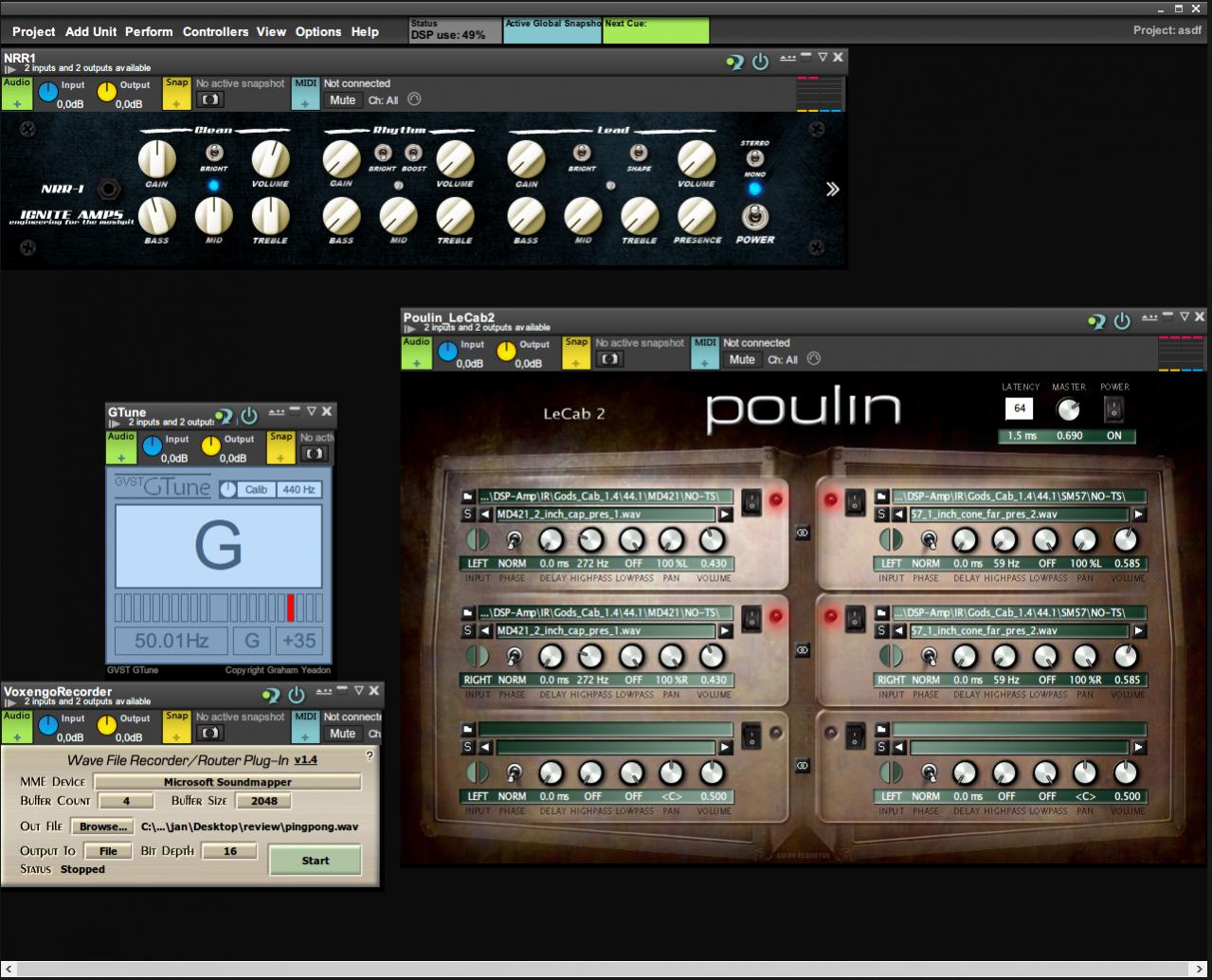Toggle on/off switch of MD421 LEFT slot
Viewport: 1212px width, 980px height.
[751, 502]
